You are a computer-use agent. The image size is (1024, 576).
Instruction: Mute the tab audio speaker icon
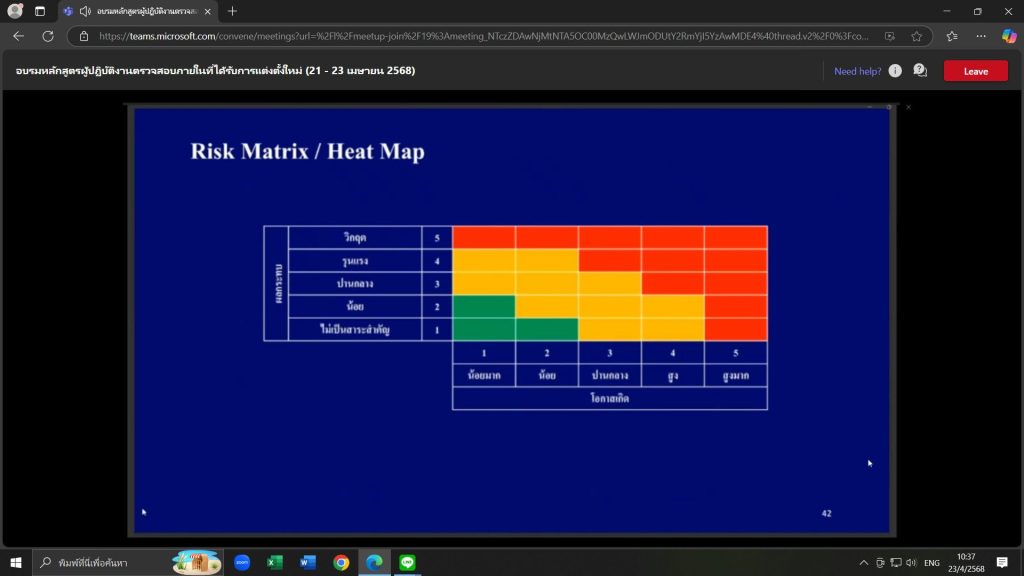(85, 11)
